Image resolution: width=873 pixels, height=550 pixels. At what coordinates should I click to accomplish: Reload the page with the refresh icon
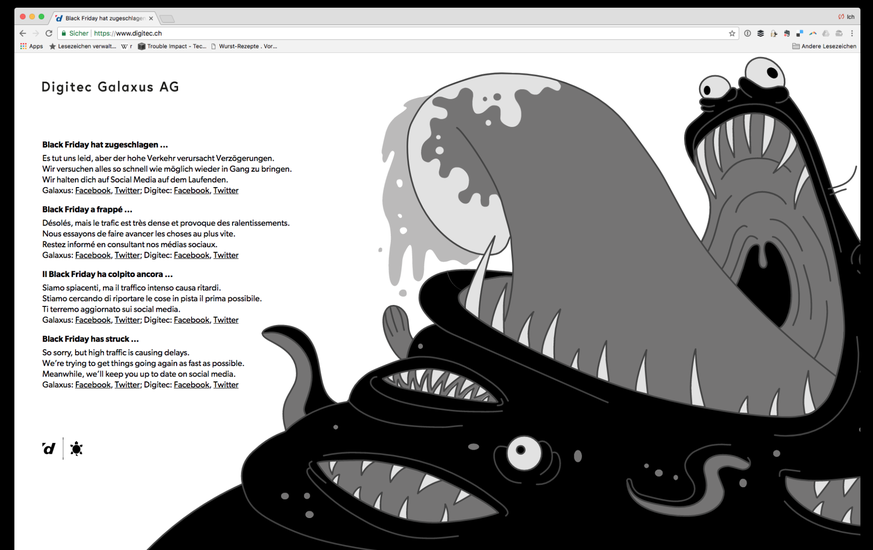click(49, 33)
